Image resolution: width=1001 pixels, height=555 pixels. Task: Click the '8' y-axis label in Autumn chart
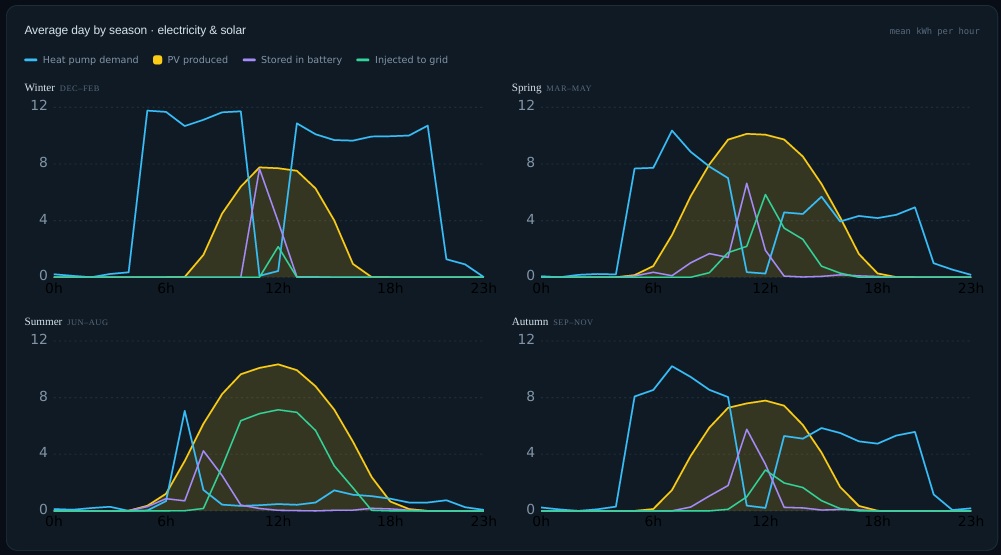click(x=531, y=396)
